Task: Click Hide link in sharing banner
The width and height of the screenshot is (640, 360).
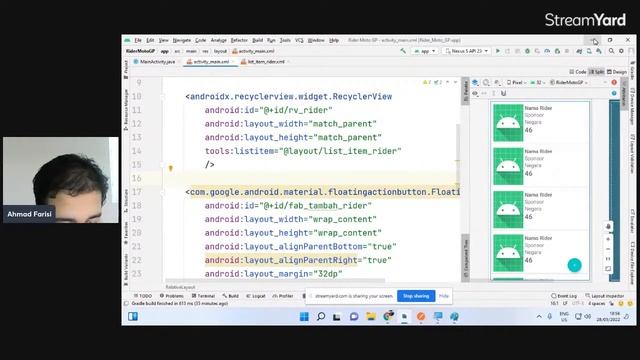Action: coord(444,296)
